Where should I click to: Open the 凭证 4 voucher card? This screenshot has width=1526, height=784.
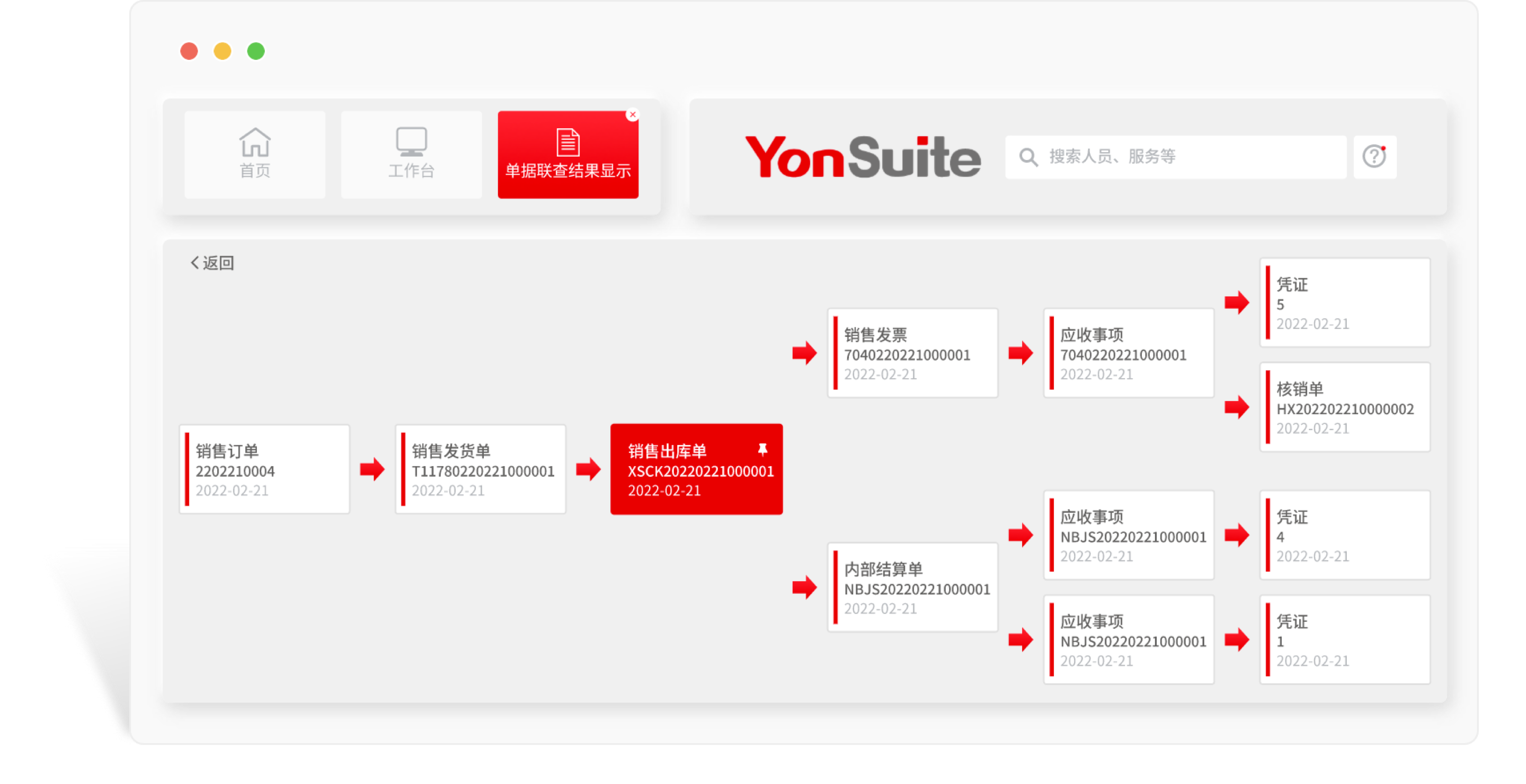pos(1345,536)
